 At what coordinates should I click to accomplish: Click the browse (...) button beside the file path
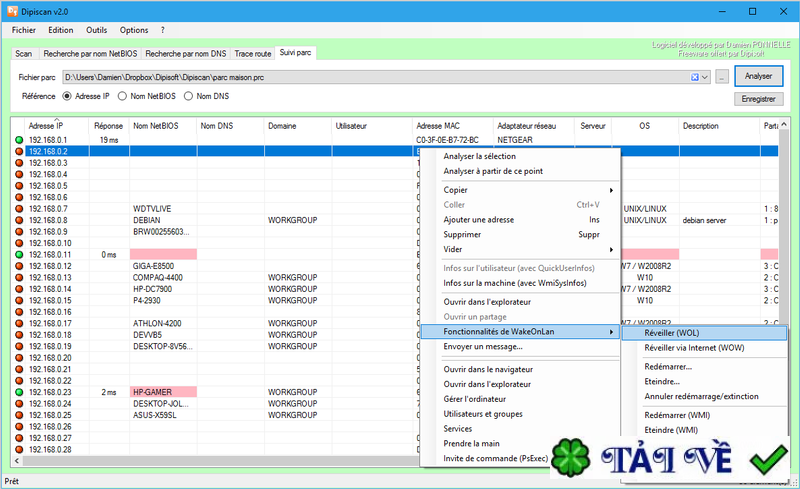722,76
